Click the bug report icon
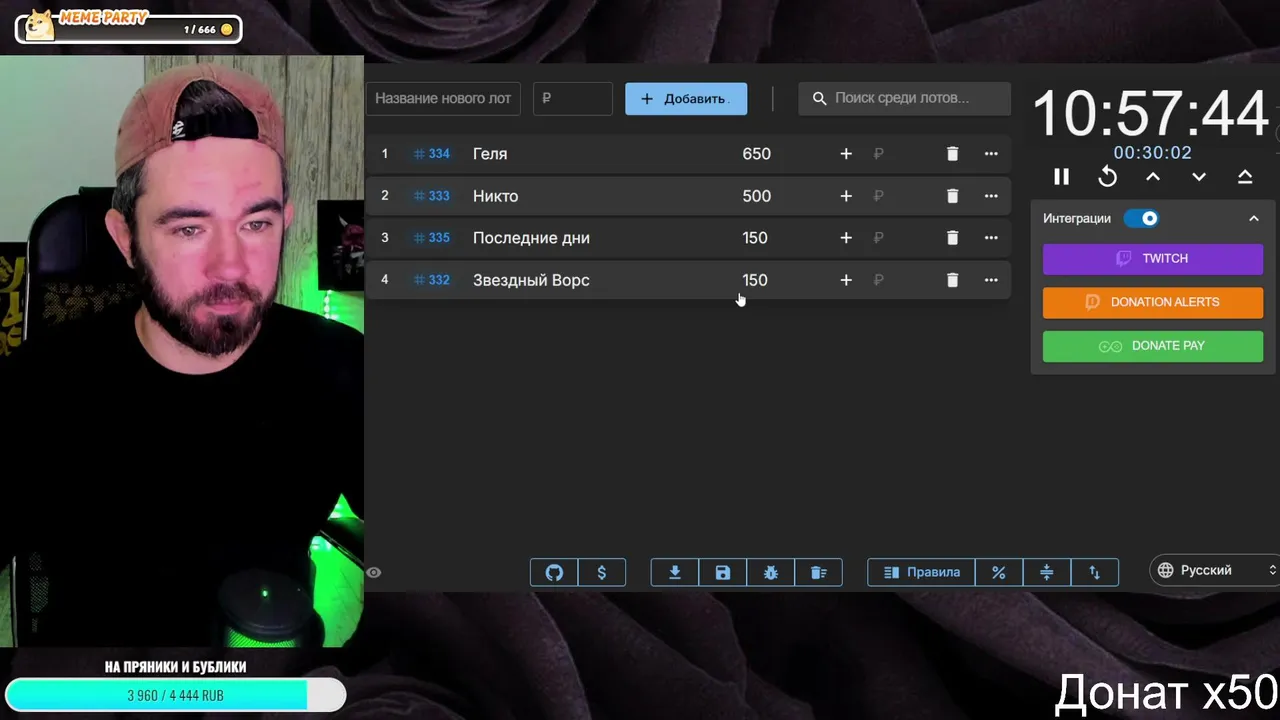This screenshot has height=720, width=1280. coord(771,572)
